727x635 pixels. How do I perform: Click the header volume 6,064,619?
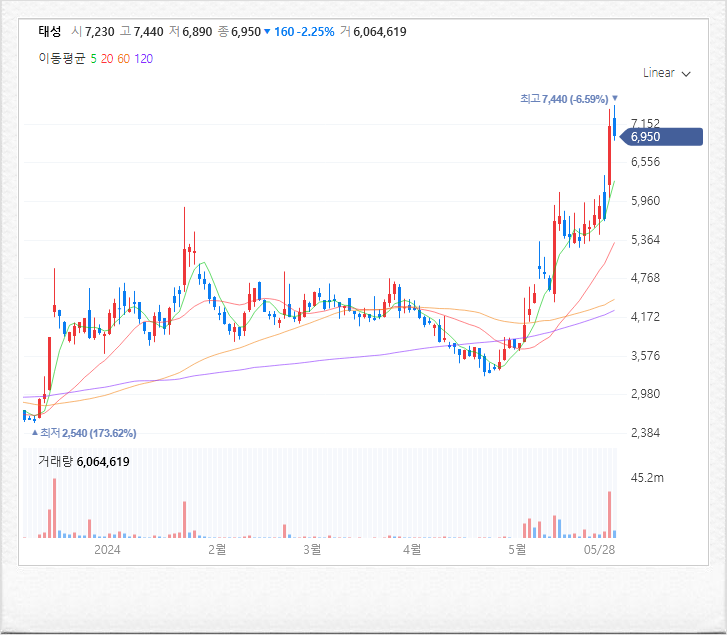coord(380,32)
